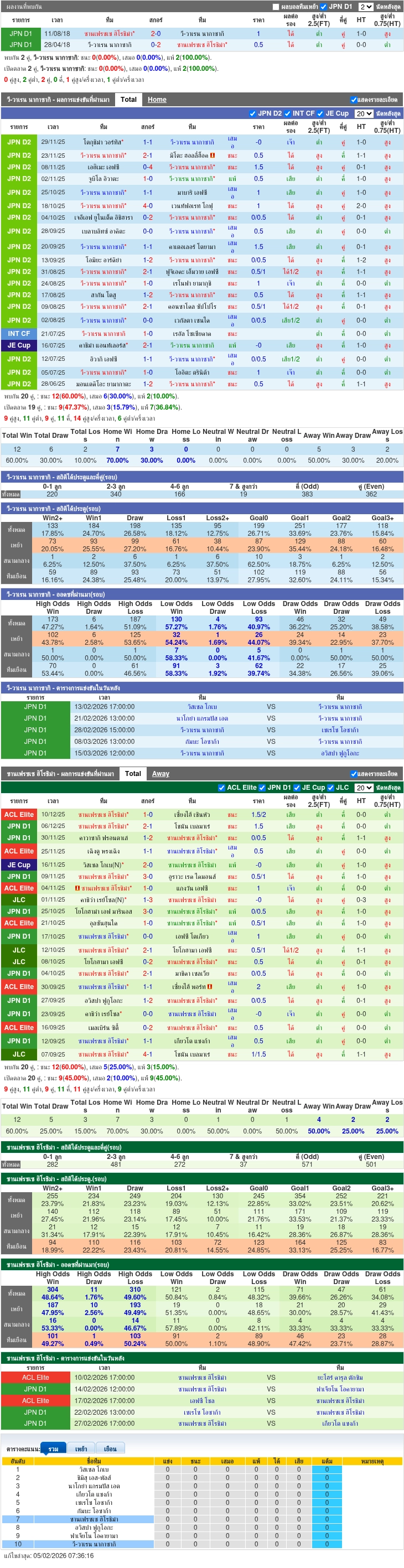Select the เหย้า standings tab
Screen dimensions: 404x1568
(81, 1448)
